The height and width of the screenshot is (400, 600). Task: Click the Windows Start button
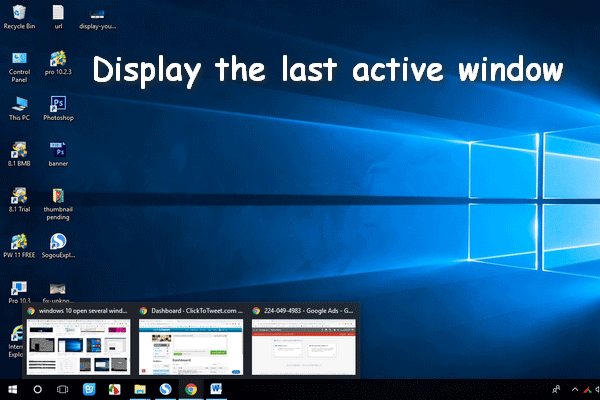click(x=13, y=388)
